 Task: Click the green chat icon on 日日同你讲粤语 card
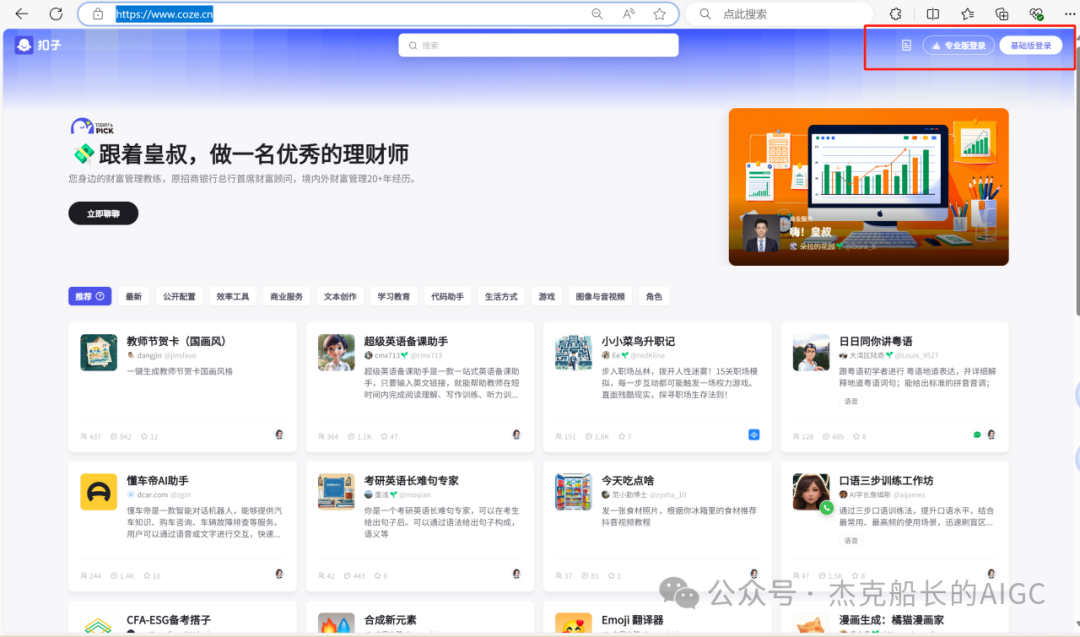[977, 435]
